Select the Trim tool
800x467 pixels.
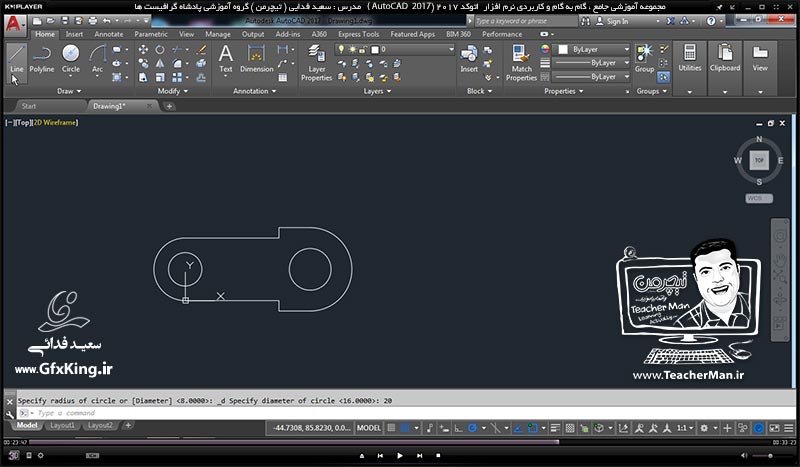[x=177, y=50]
